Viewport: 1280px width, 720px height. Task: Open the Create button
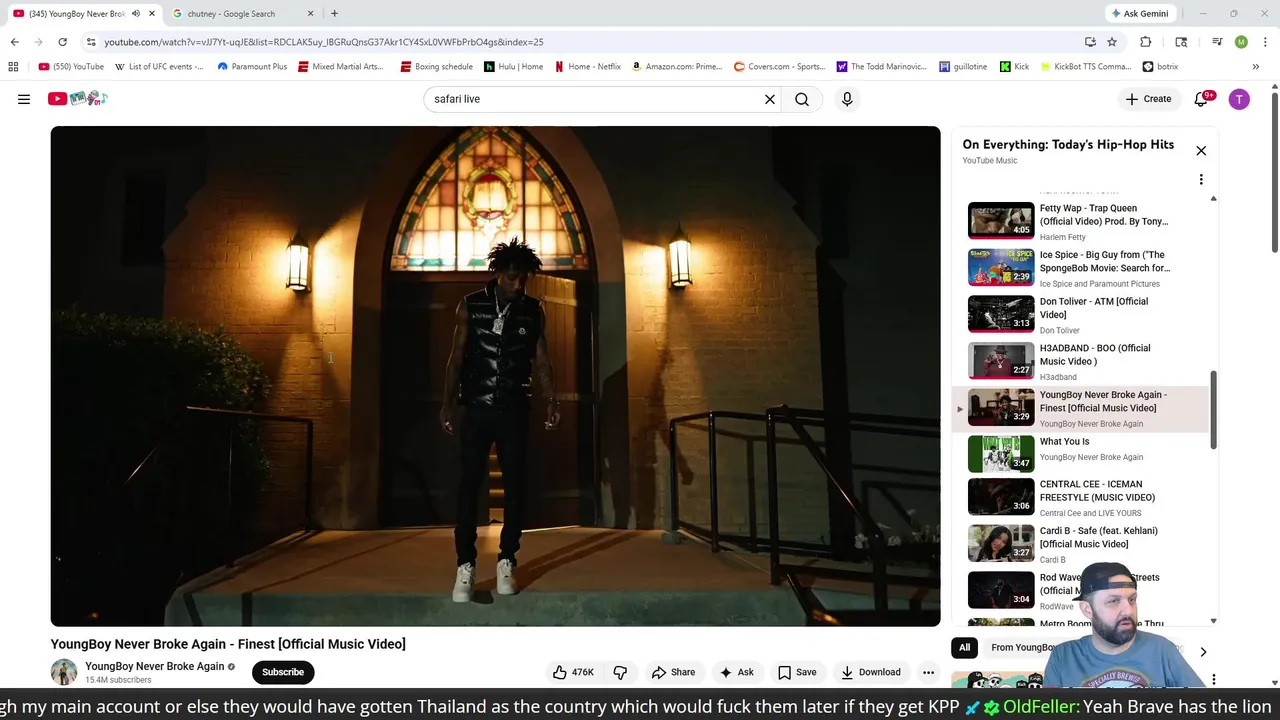click(x=1148, y=99)
